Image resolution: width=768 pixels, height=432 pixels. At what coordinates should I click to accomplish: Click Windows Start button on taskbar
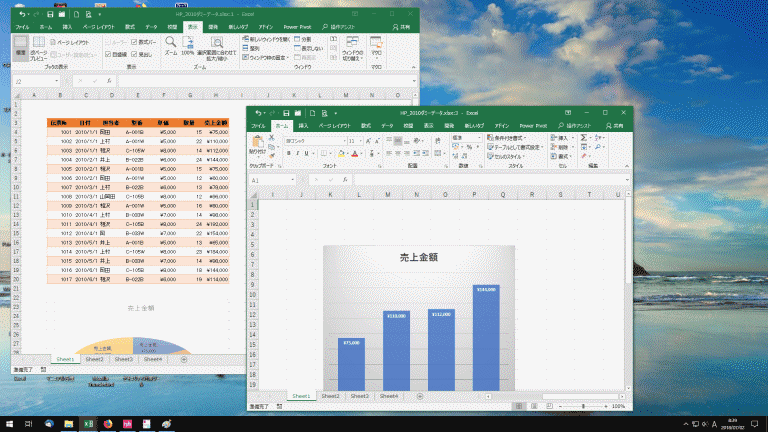9,424
